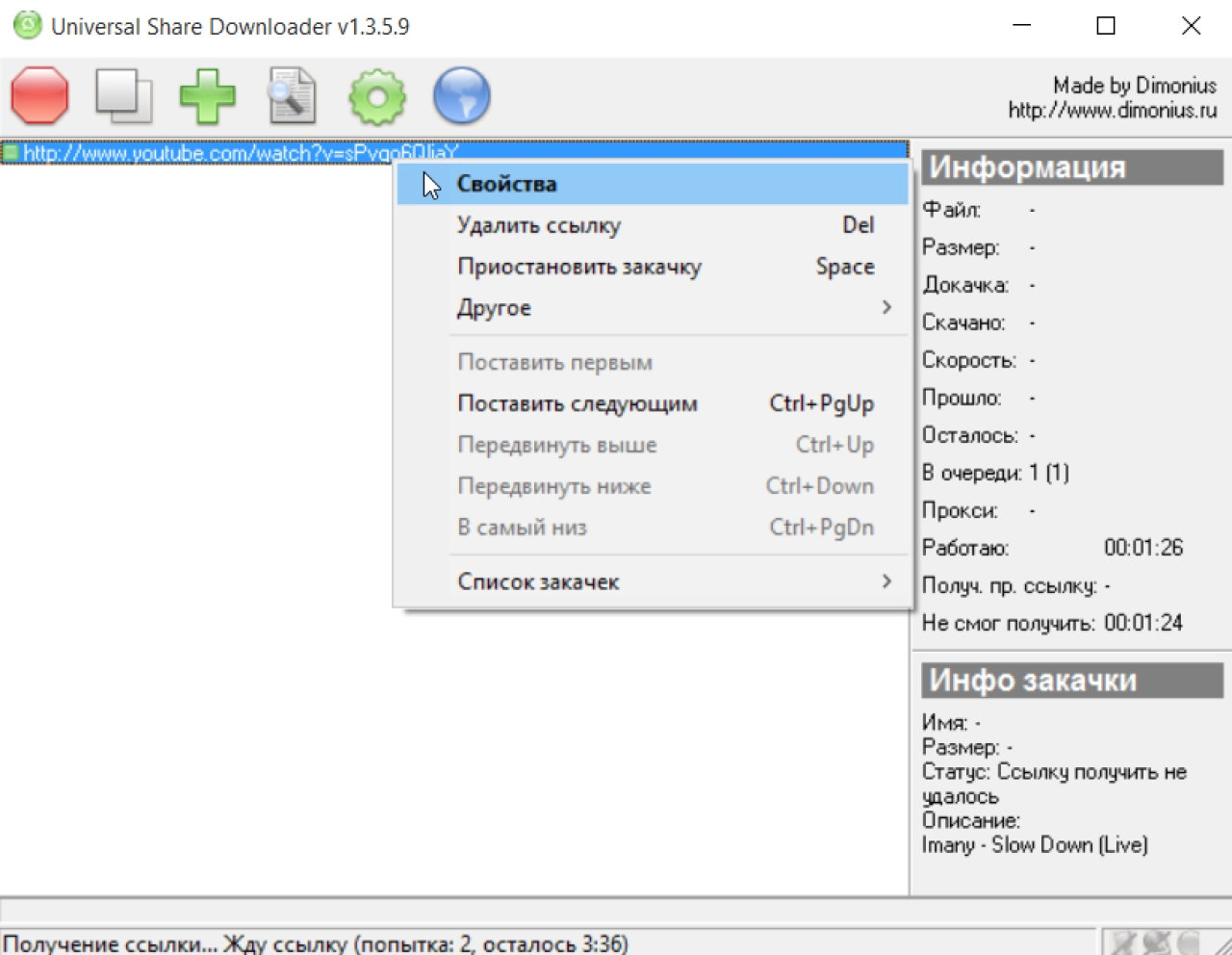Click the Прокси: label
This screenshot has width=1232, height=955.
960,510
